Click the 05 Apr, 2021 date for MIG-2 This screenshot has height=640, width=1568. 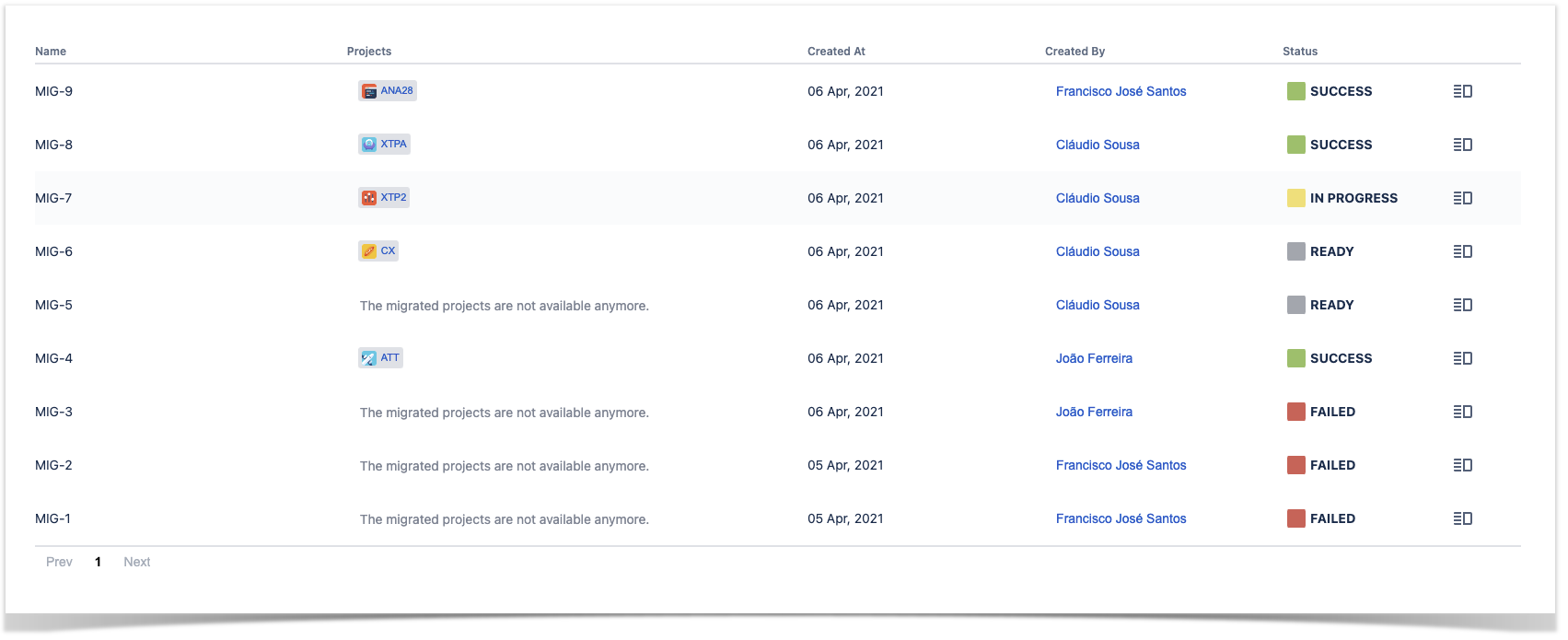click(845, 465)
